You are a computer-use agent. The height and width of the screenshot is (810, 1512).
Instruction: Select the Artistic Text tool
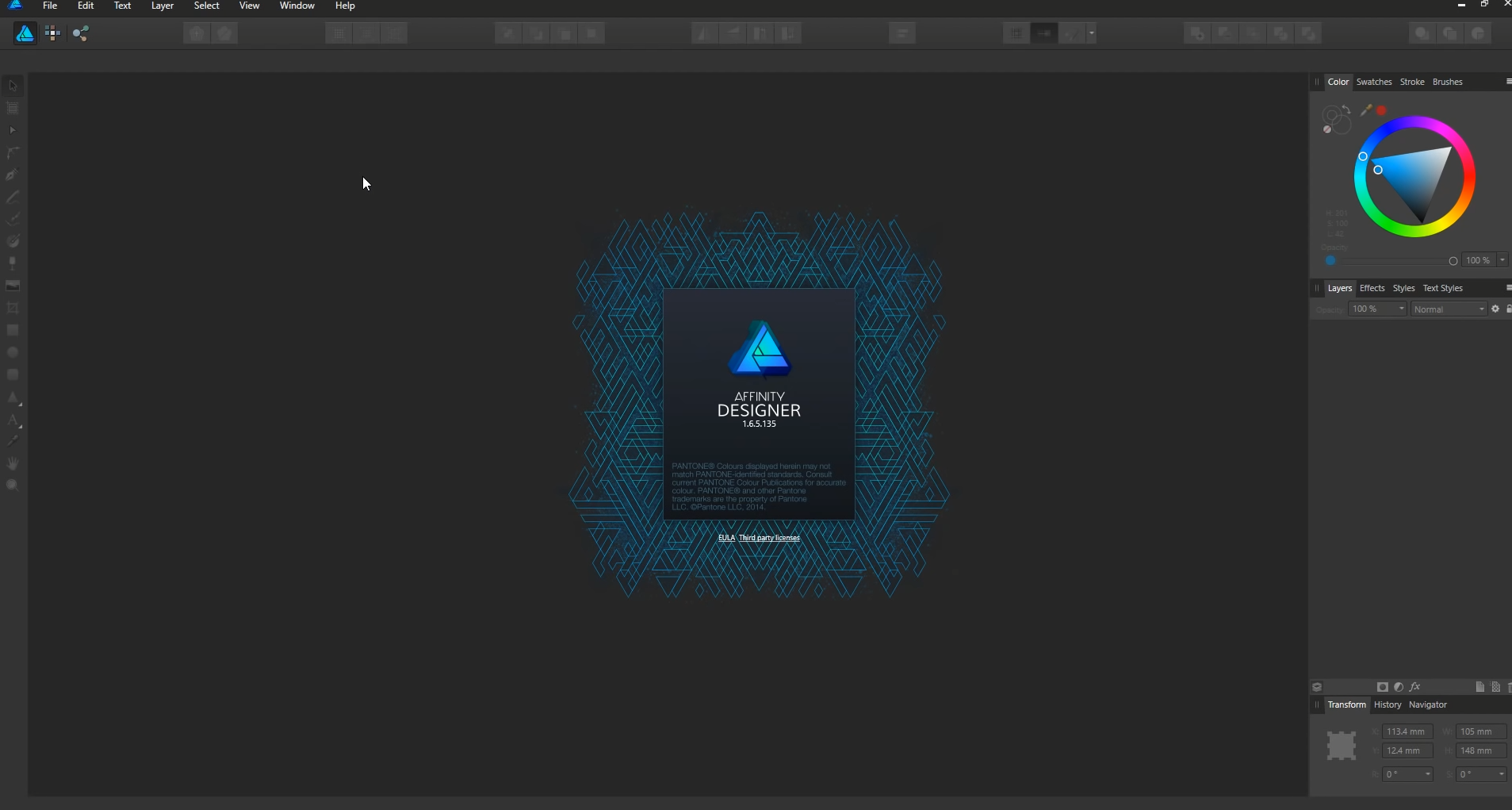(13, 421)
